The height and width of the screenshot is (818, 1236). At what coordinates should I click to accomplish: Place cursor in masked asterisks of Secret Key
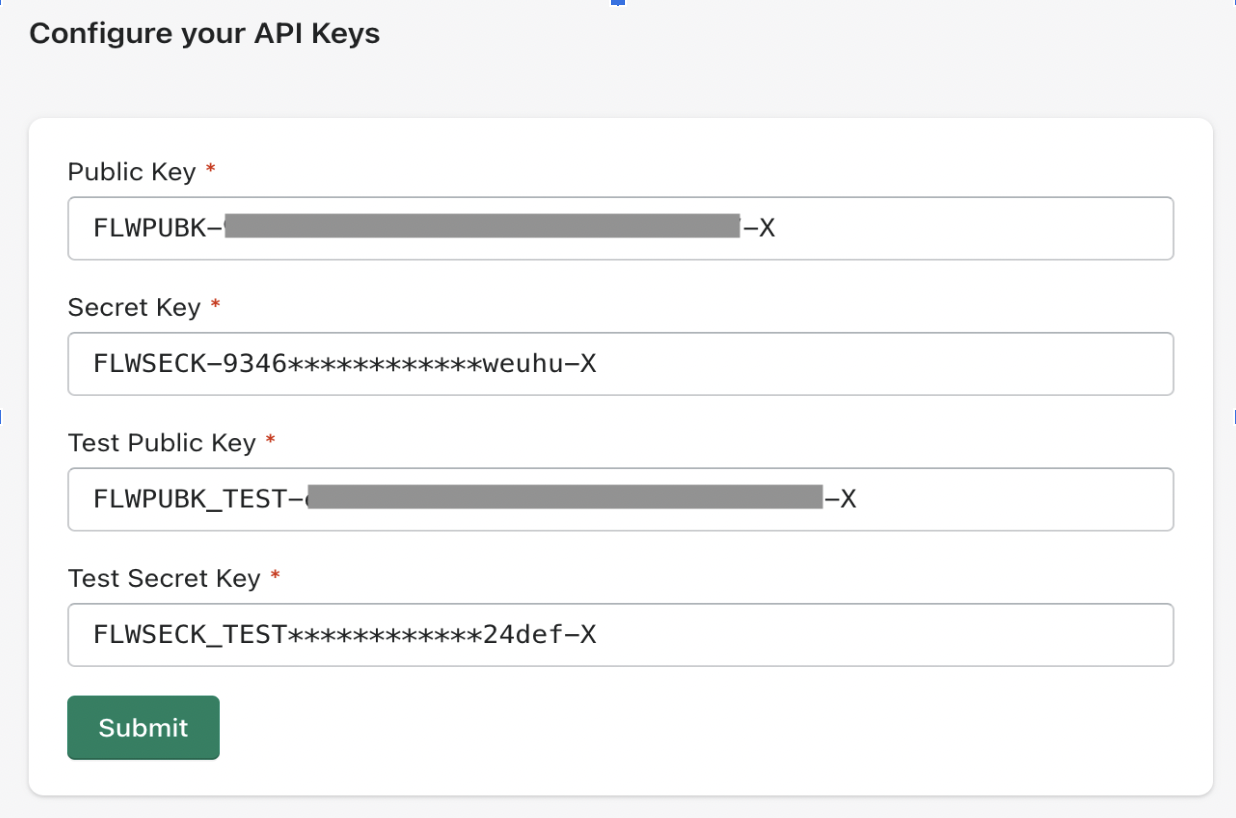(385, 363)
